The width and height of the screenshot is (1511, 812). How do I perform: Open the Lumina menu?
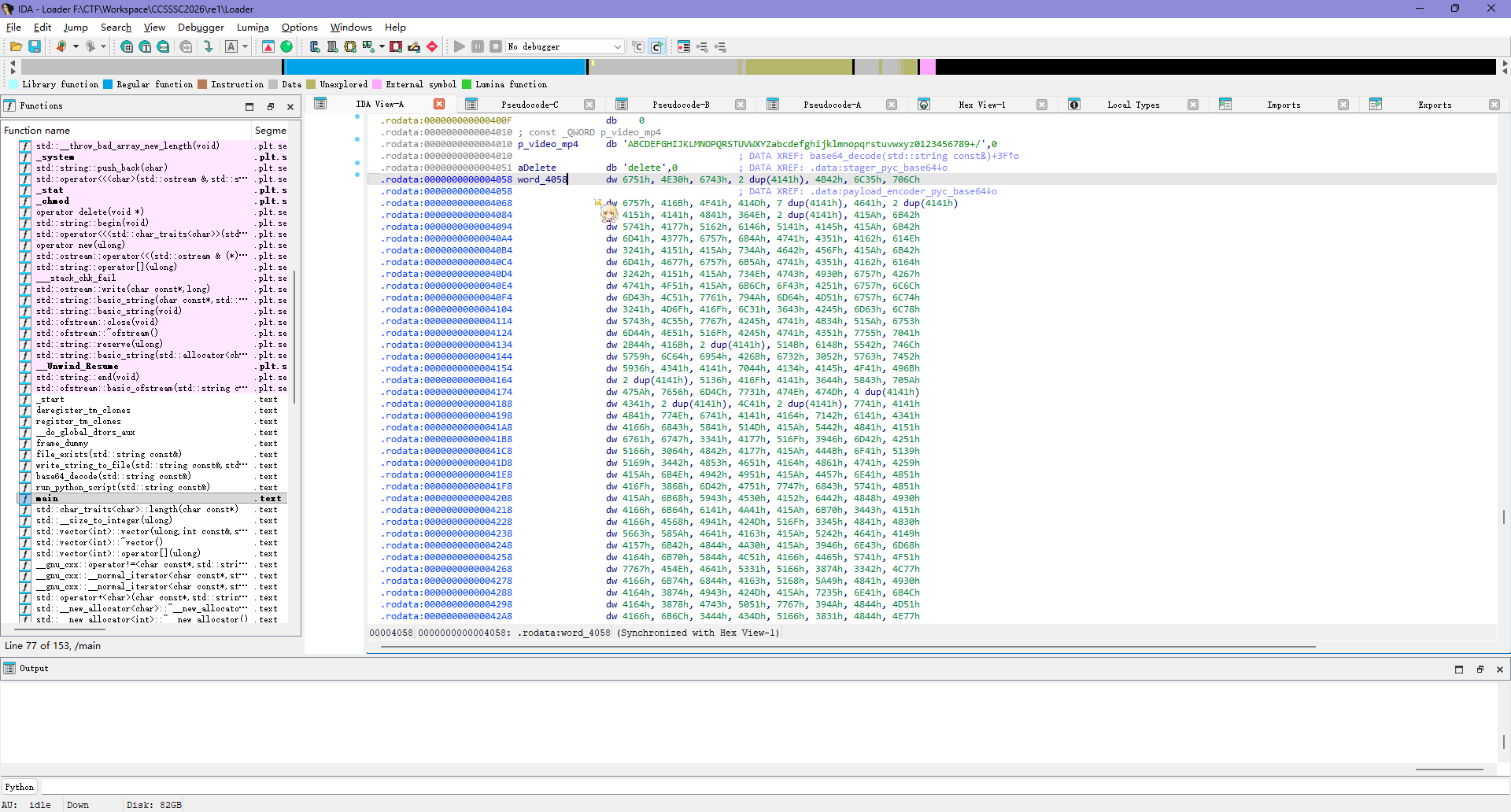coord(253,28)
